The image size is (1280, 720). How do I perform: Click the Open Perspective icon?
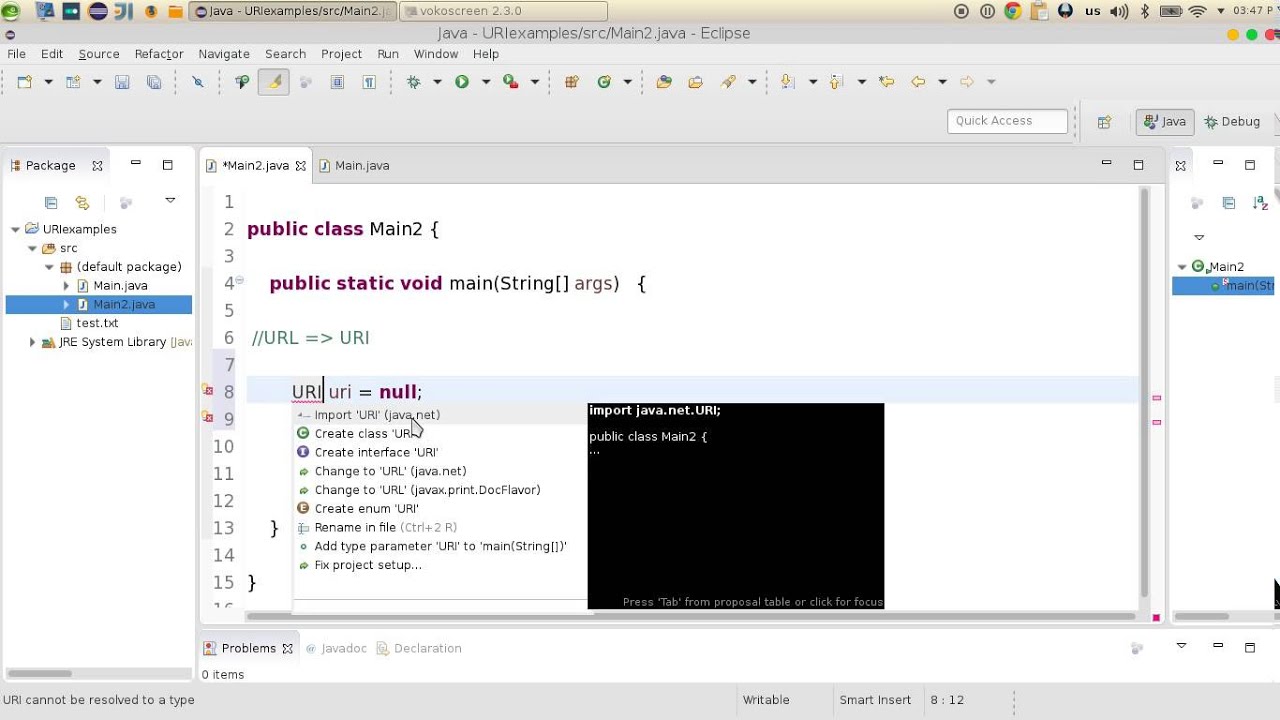[1104, 122]
